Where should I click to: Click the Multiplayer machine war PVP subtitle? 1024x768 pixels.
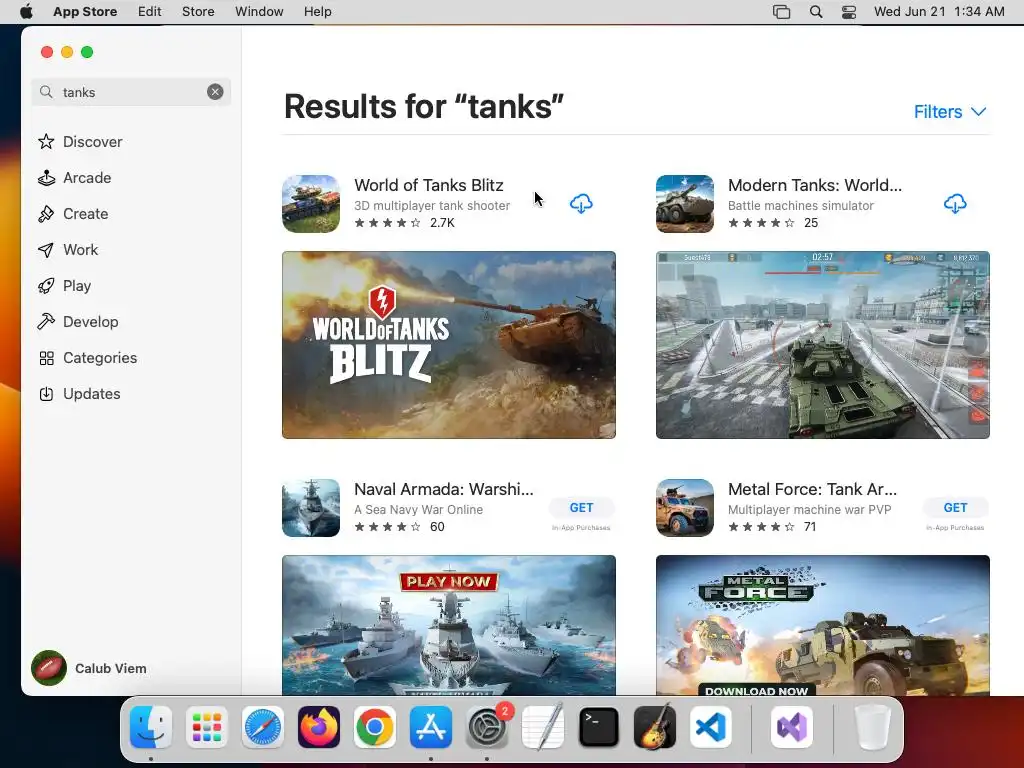click(809, 509)
